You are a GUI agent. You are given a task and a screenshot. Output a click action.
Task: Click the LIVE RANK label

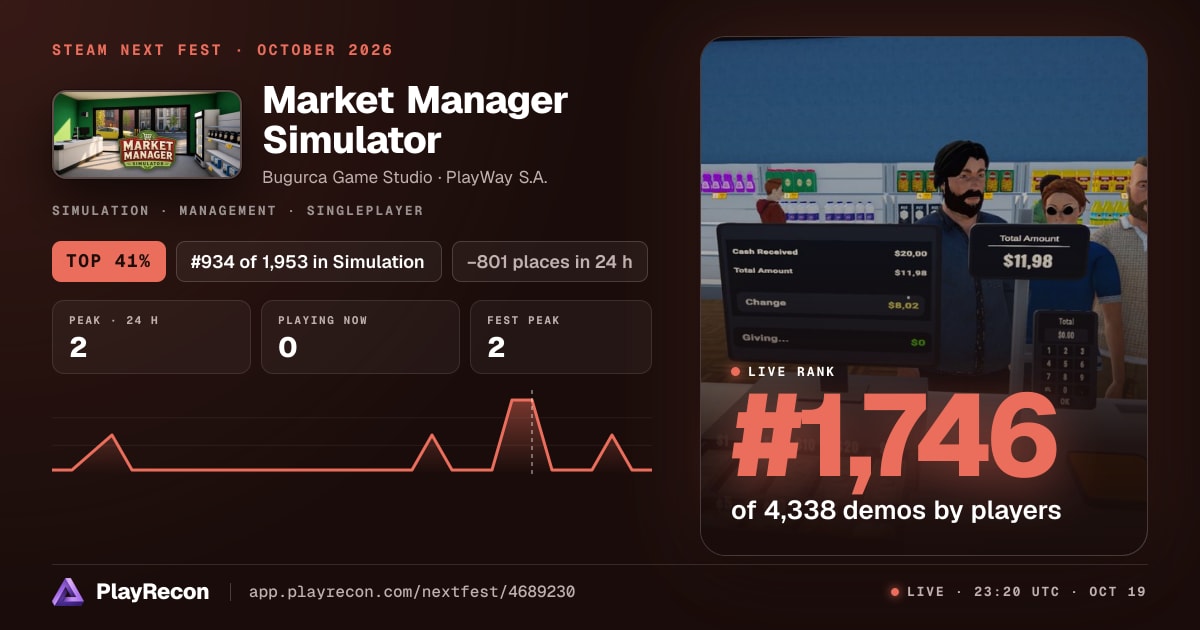(791, 372)
